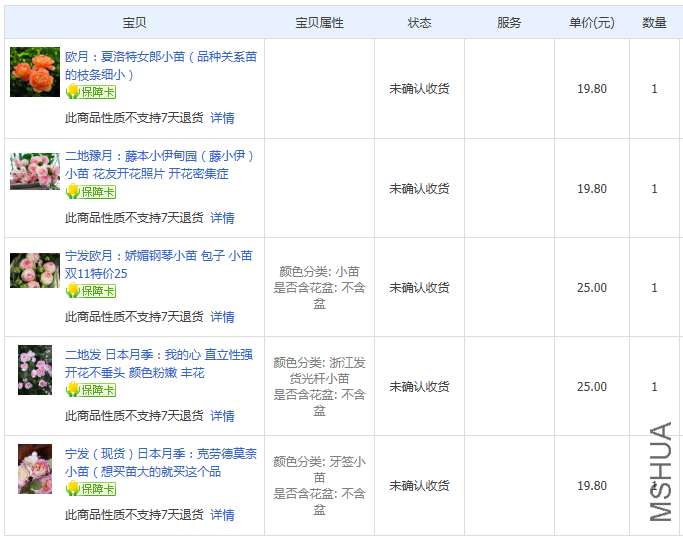The image size is (683, 537).
Task: Open orange rose thumbnail for 夏洛特女郎
Action: (35, 72)
